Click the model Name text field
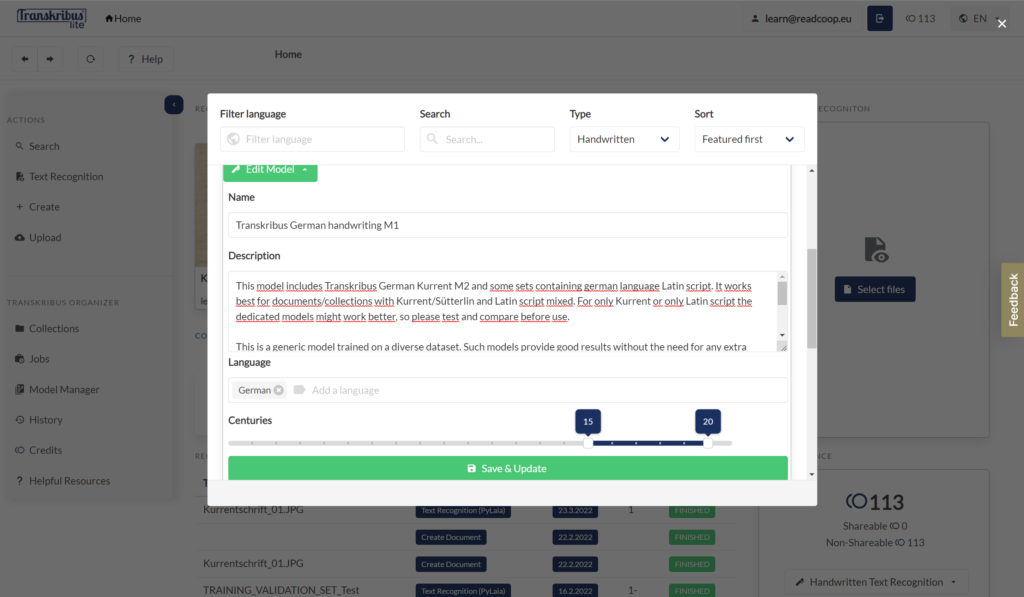This screenshot has width=1024, height=597. click(x=507, y=225)
